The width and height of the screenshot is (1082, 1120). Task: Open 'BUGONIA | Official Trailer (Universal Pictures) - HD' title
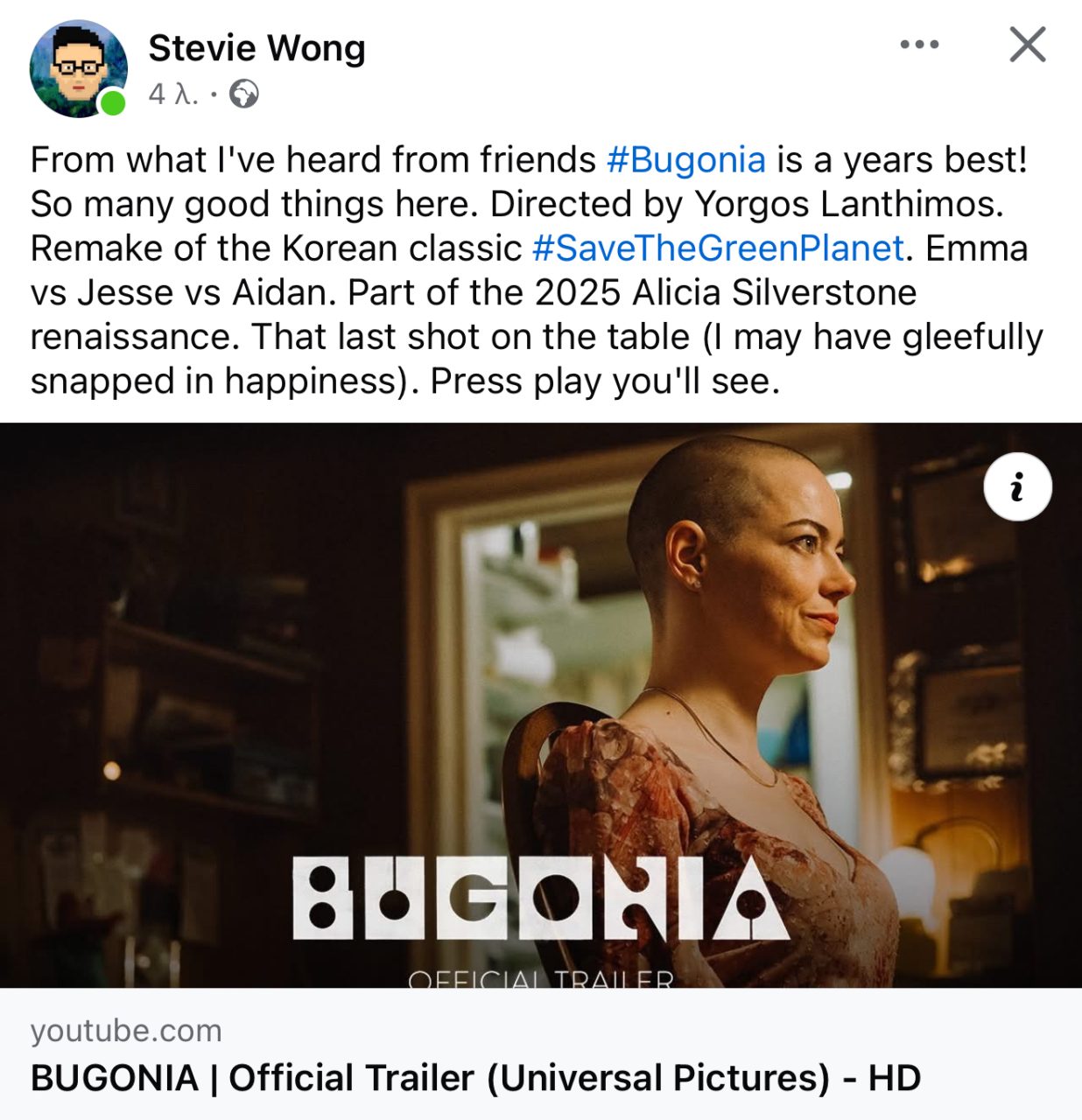click(475, 1078)
